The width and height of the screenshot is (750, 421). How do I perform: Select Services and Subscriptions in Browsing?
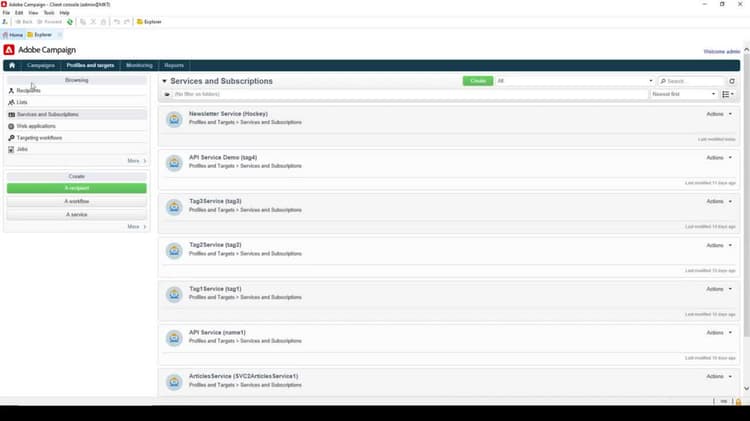[77, 114]
